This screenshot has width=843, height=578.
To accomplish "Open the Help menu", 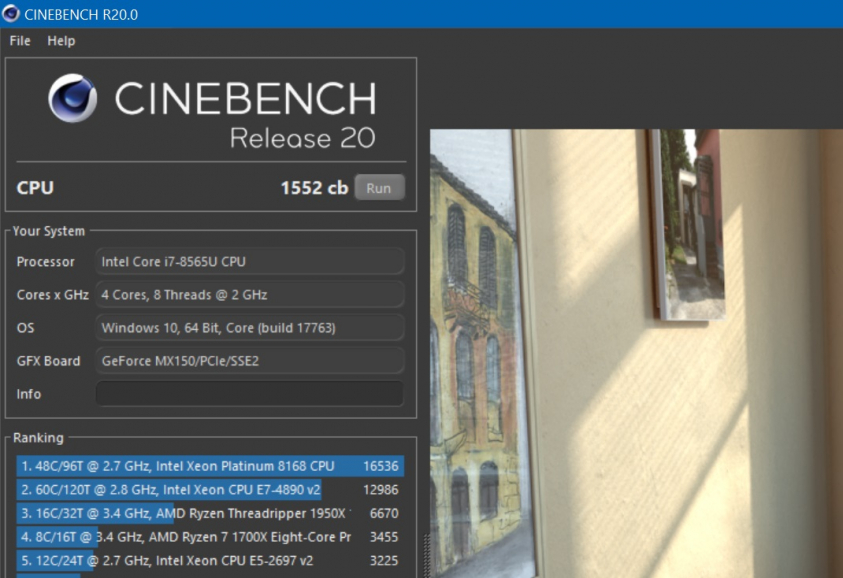I will click(x=61, y=41).
